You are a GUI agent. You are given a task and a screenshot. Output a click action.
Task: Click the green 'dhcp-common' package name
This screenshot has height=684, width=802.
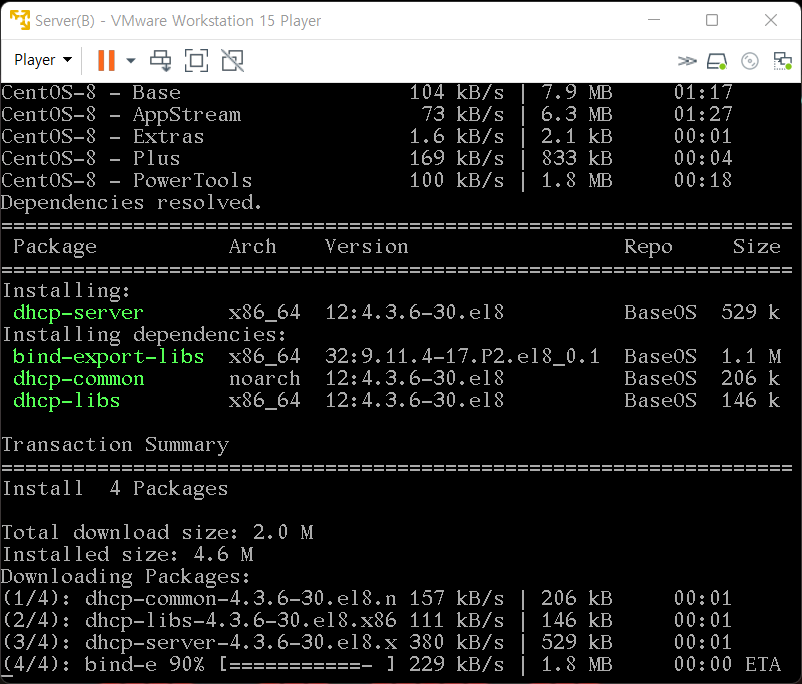(x=78, y=379)
